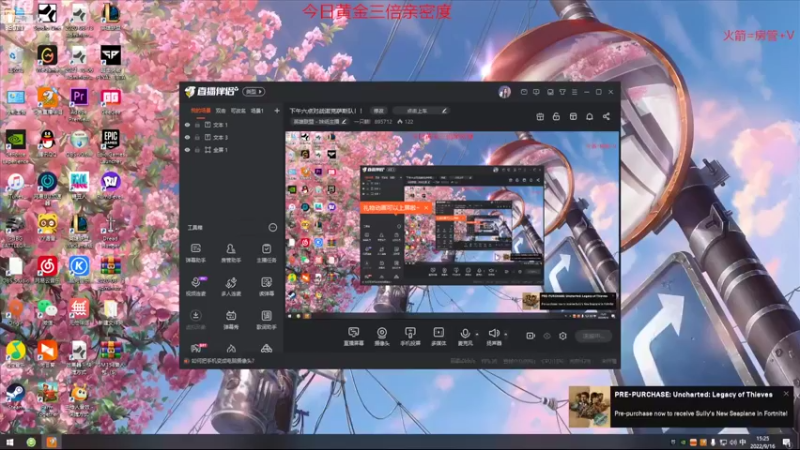Open the 读弹幕 tool
Viewport: 800px width, 450px height.
266,287
